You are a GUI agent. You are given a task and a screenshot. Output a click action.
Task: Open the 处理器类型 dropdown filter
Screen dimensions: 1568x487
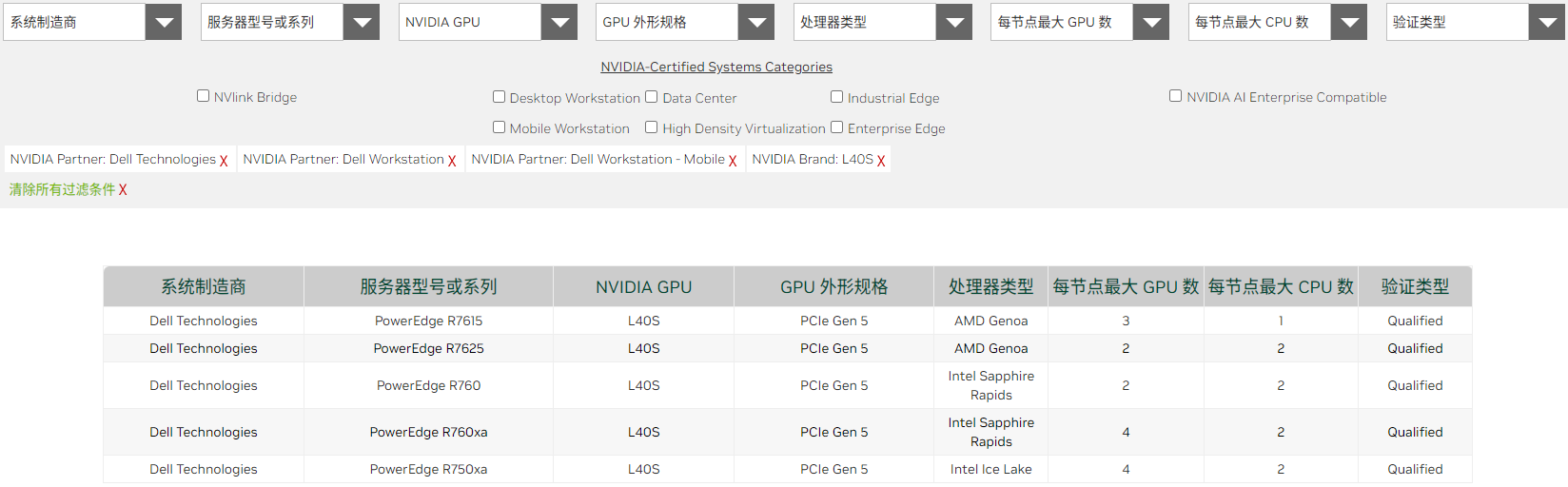coord(883,22)
